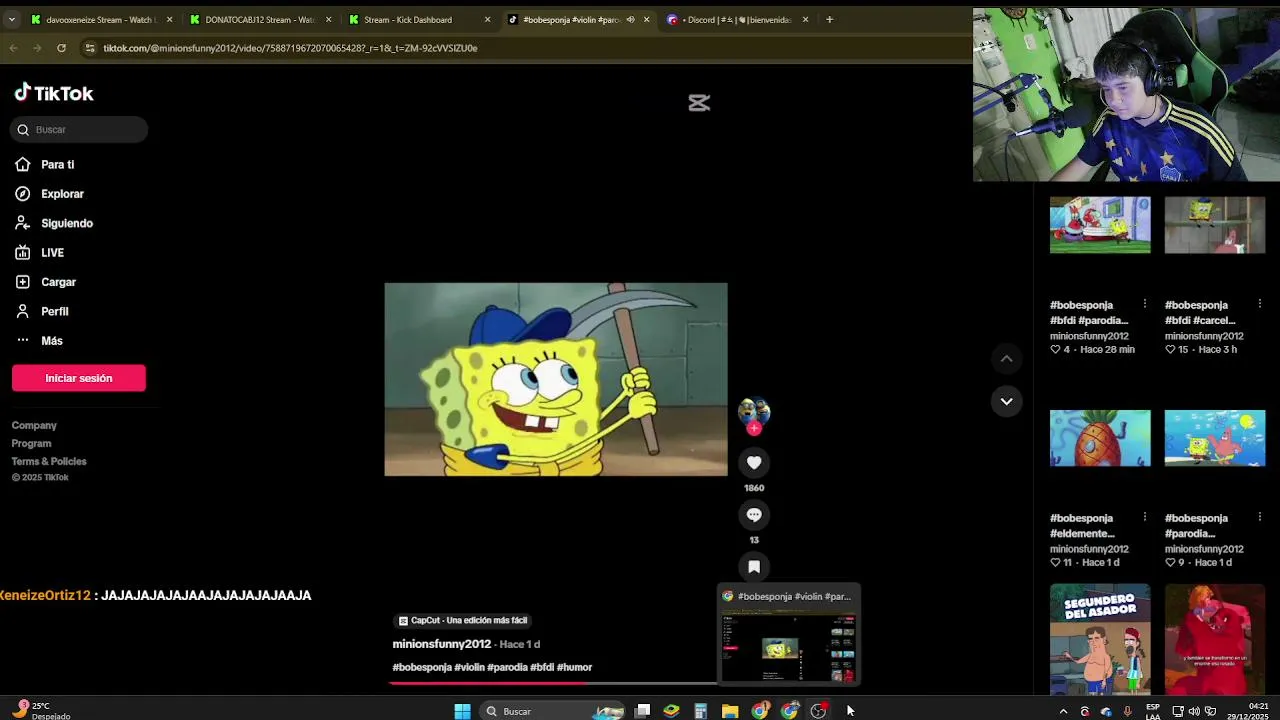Click the #violin hashtag in the caption
Screen dimensions: 1280x720
[469, 667]
